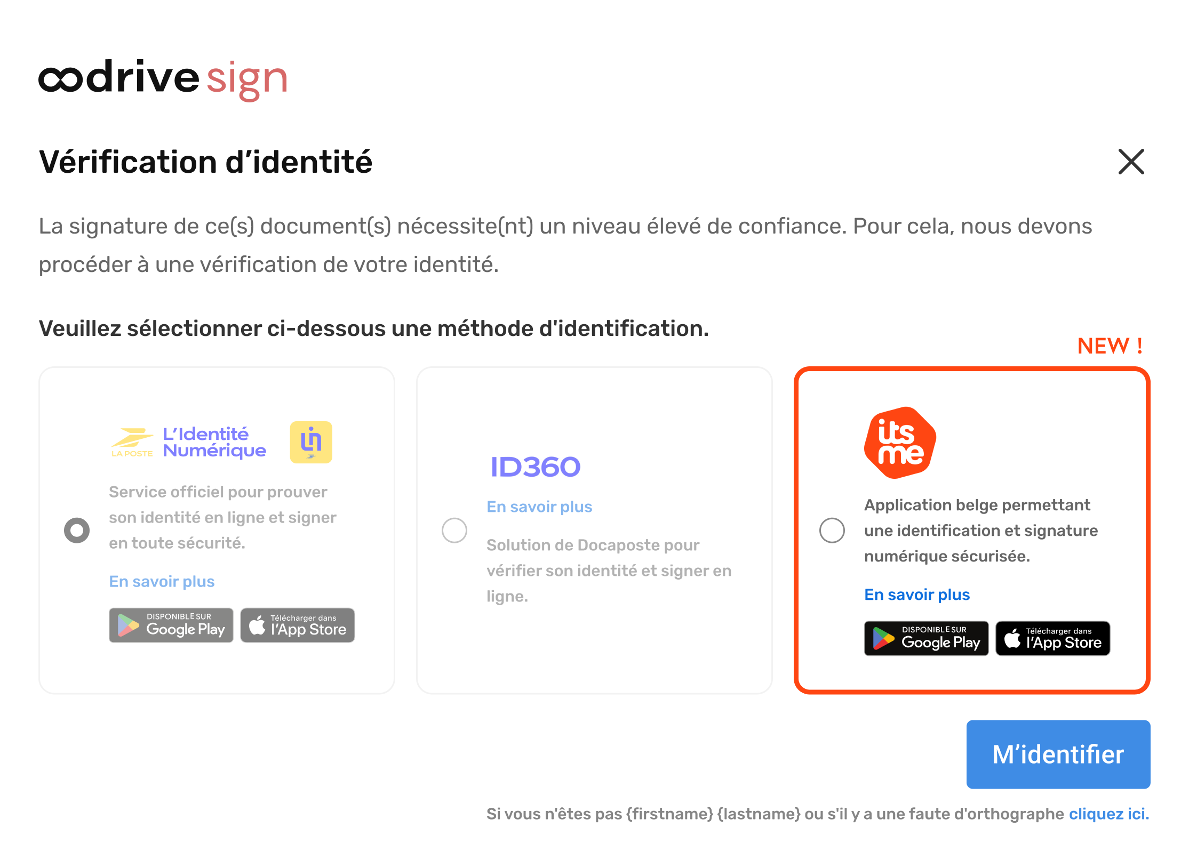
Task: Click the ID360 Docaposte description text
Action: [608, 570]
